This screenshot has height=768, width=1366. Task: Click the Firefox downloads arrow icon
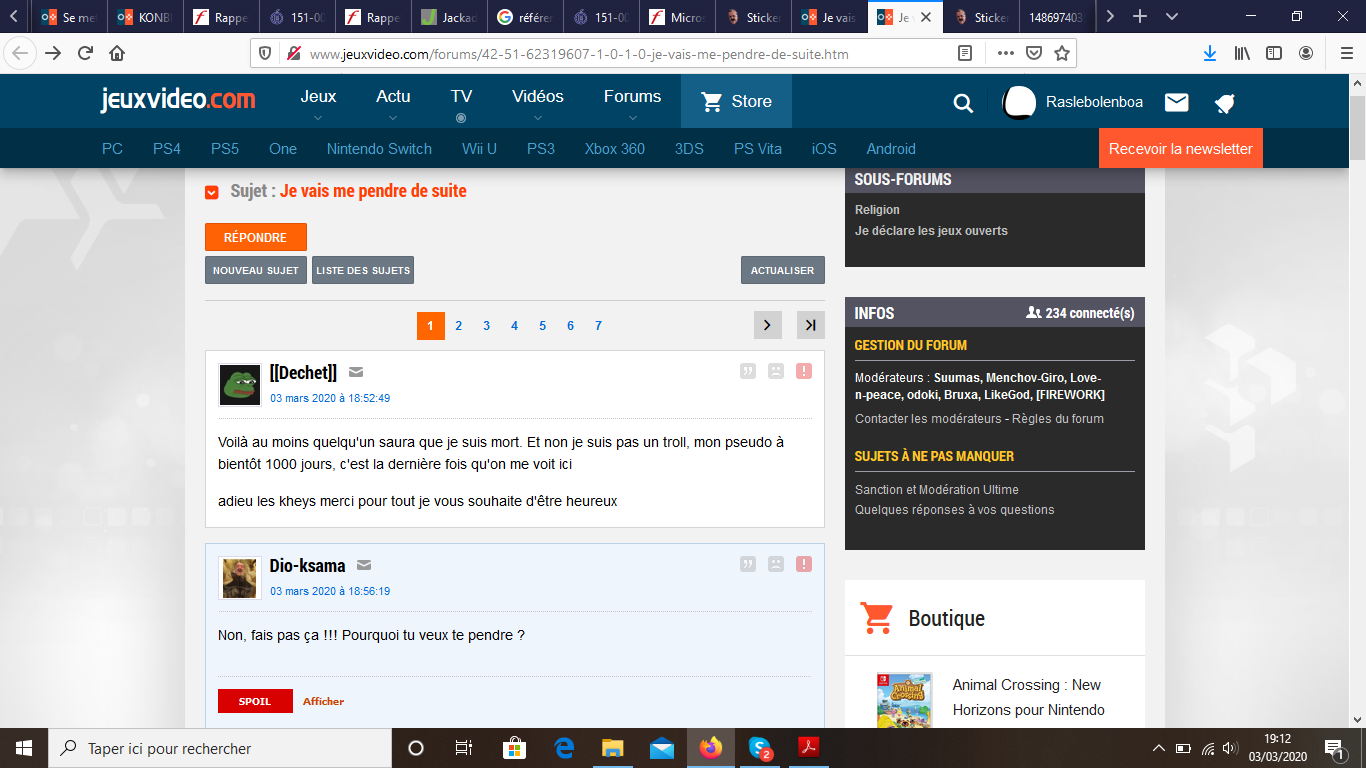pyautogui.click(x=1209, y=53)
